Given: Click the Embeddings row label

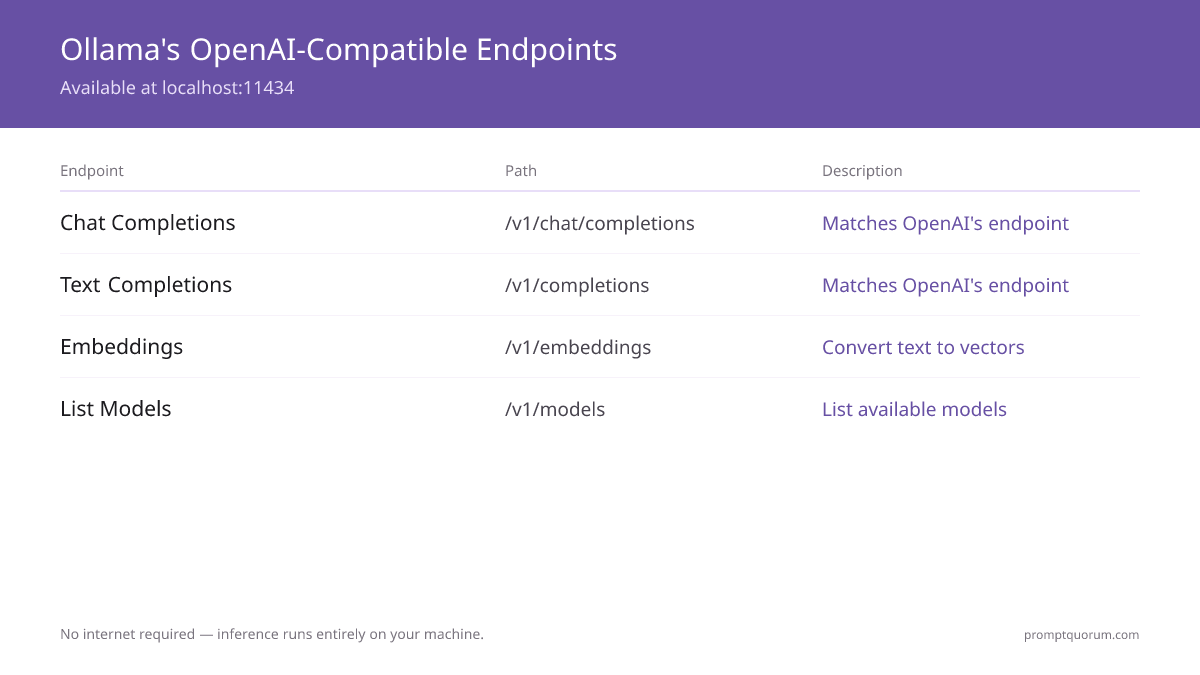Looking at the screenshot, I should point(122,347).
